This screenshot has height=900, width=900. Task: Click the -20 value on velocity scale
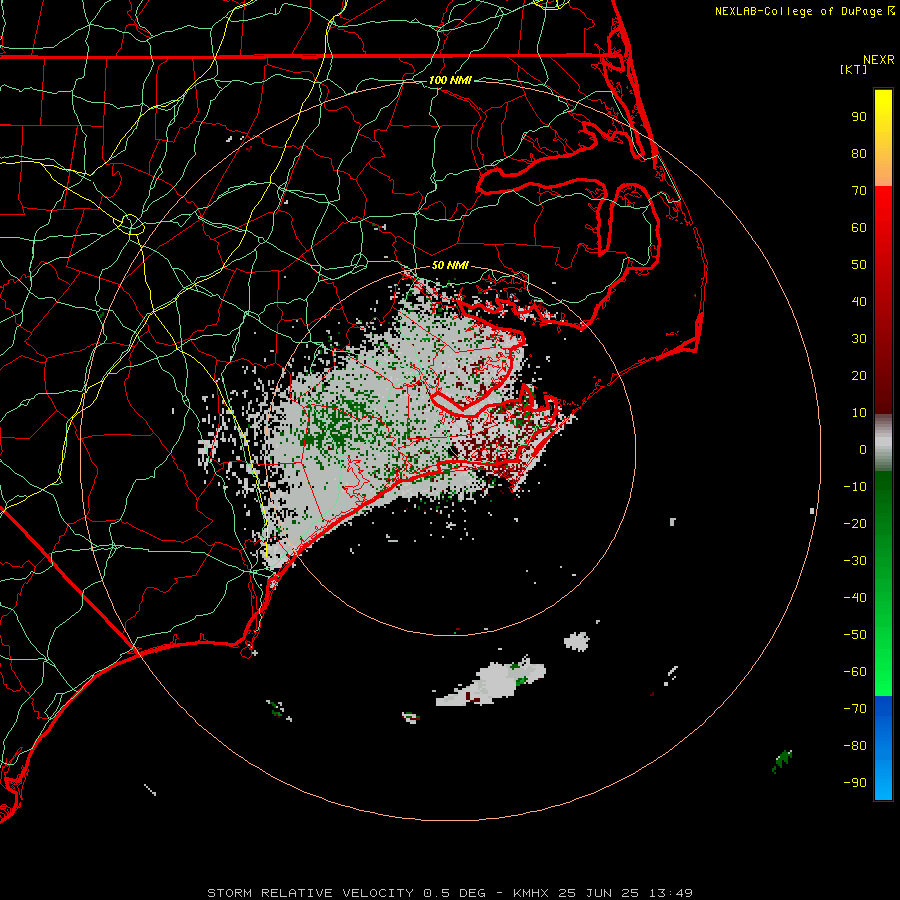(x=855, y=523)
